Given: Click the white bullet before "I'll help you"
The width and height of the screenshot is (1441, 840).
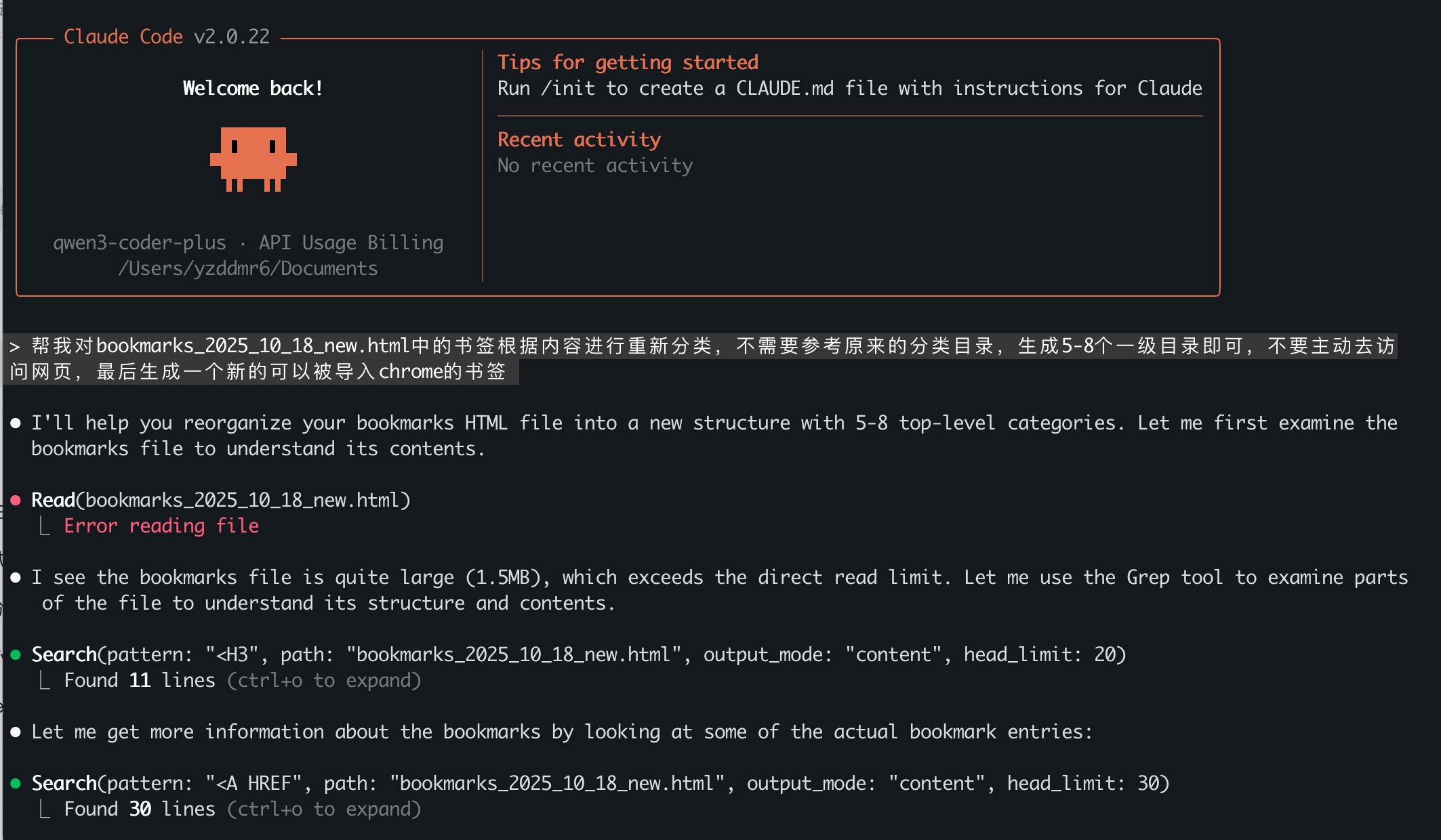Looking at the screenshot, I should click(16, 423).
